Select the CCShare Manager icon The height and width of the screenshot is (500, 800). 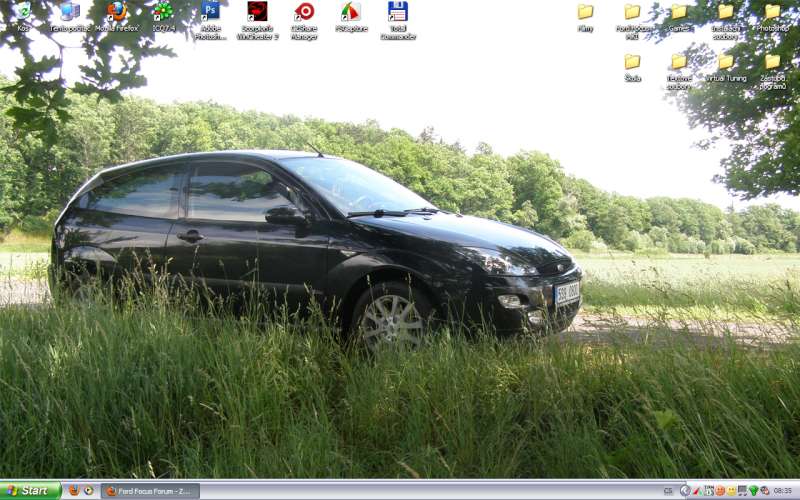(x=304, y=12)
